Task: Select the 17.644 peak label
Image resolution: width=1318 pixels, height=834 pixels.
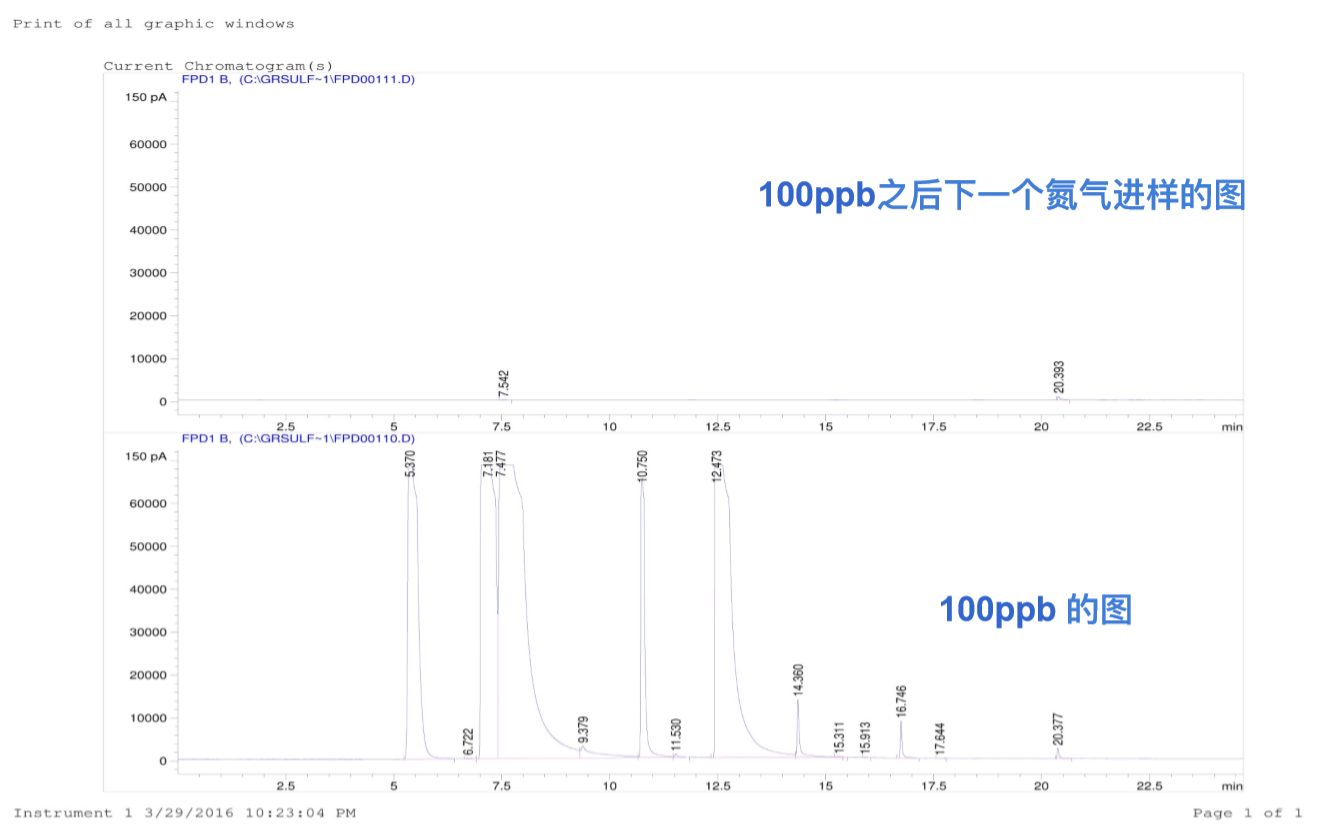Action: coord(939,738)
